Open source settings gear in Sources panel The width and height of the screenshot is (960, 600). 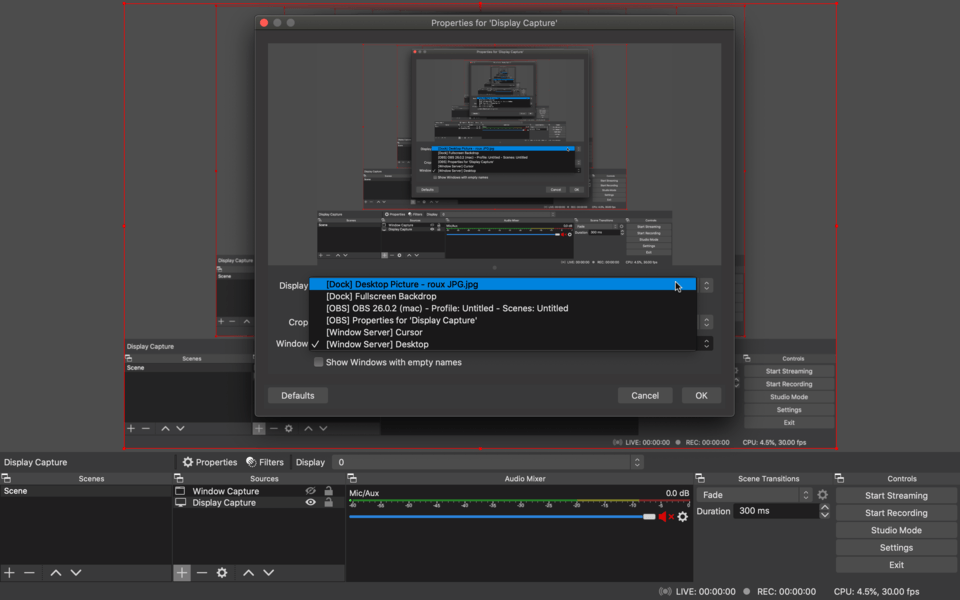point(222,573)
